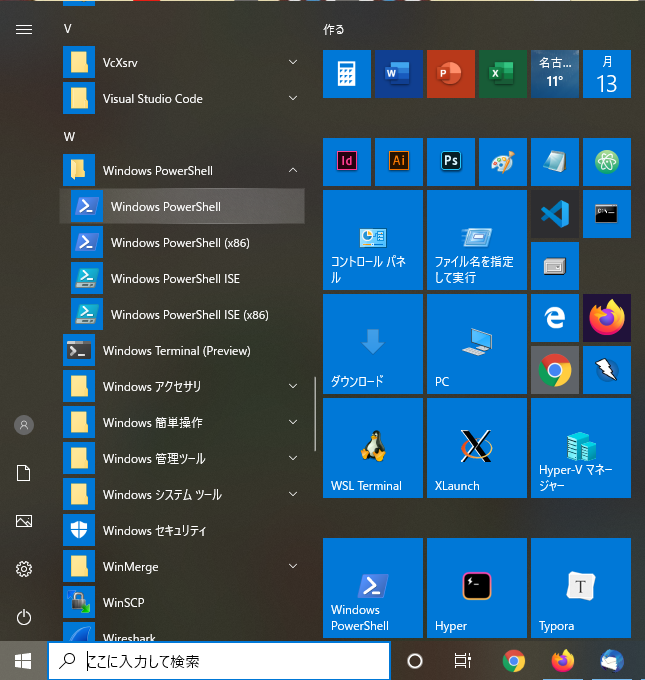Open Chrome from the taskbar
This screenshot has width=645, height=680.
[x=514, y=661]
